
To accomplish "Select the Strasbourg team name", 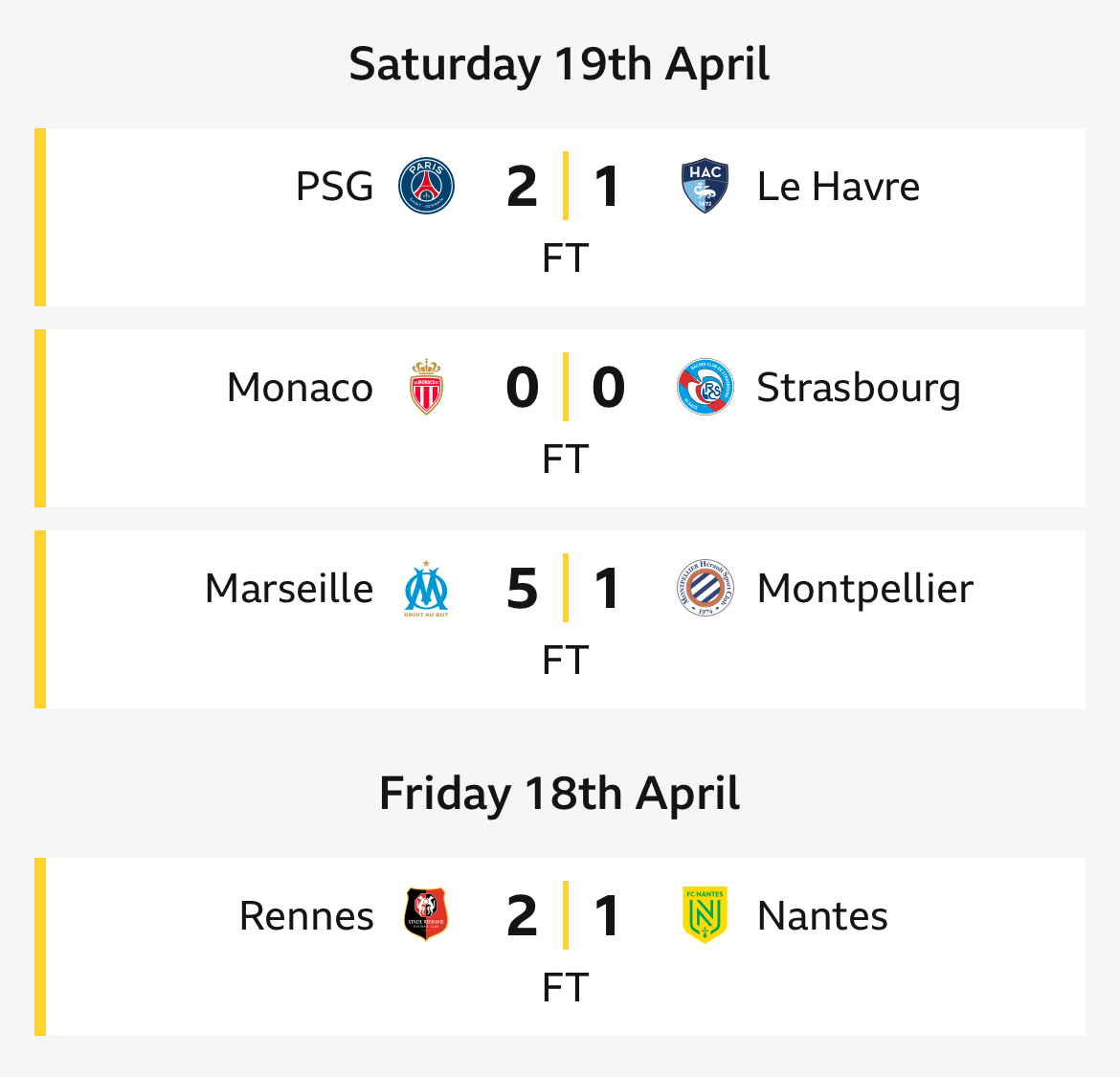I will (x=859, y=389).
